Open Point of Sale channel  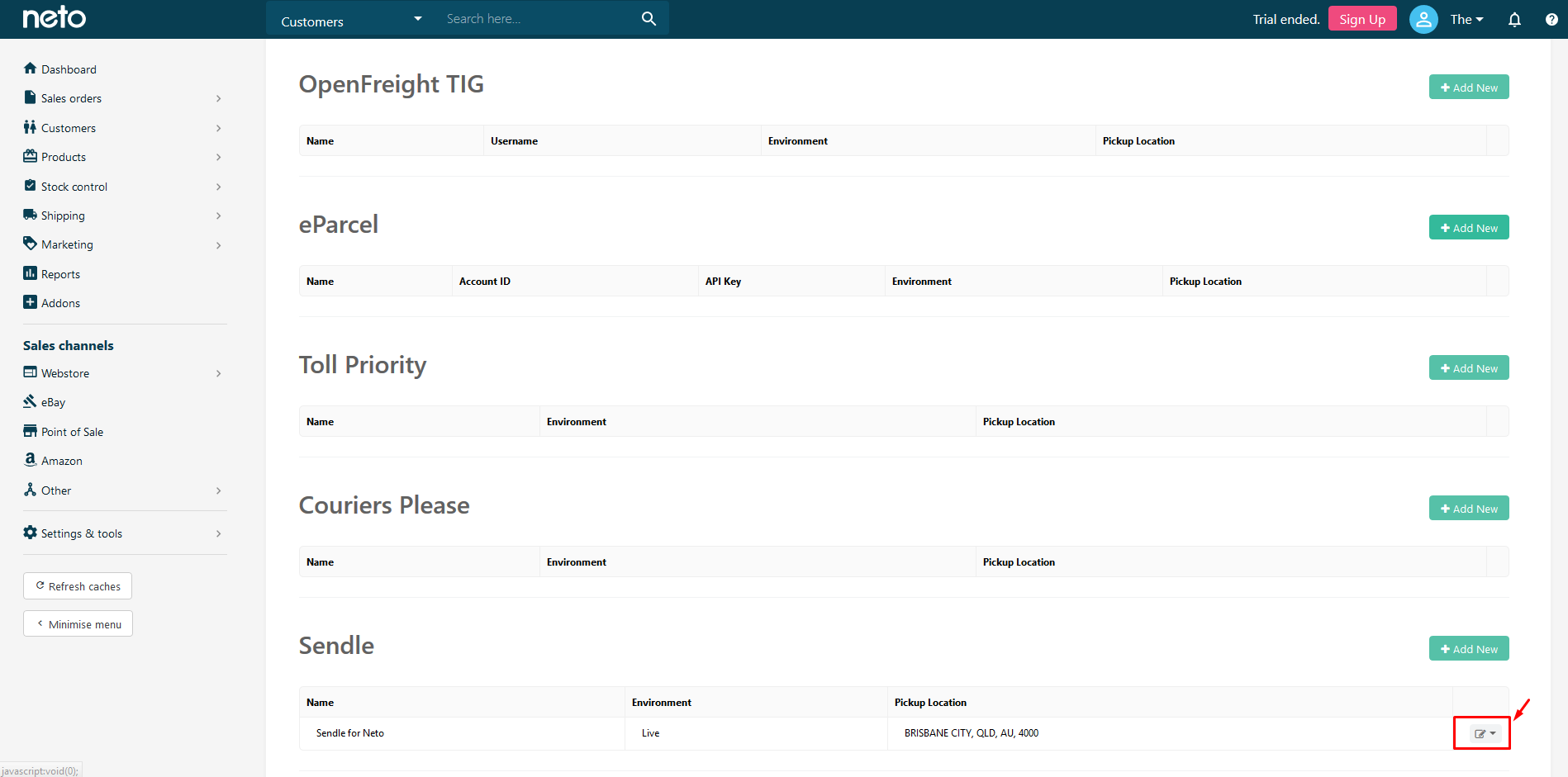72,432
